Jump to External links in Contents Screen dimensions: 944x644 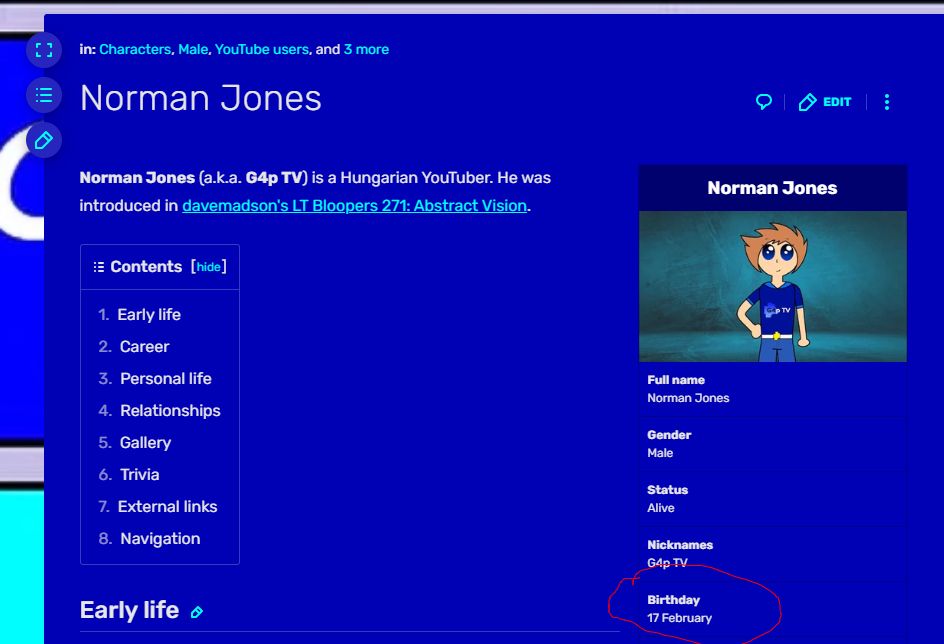pos(167,507)
